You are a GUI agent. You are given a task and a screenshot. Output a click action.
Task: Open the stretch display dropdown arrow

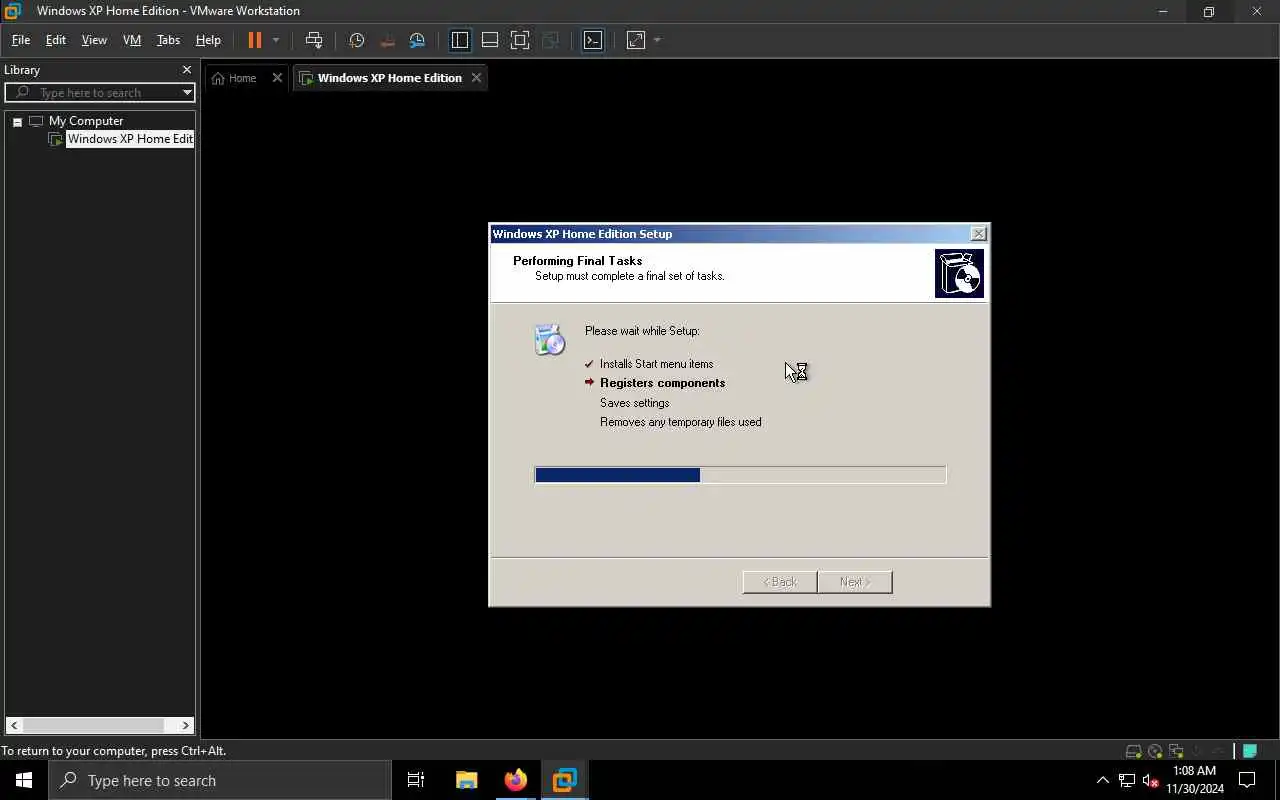tap(657, 40)
